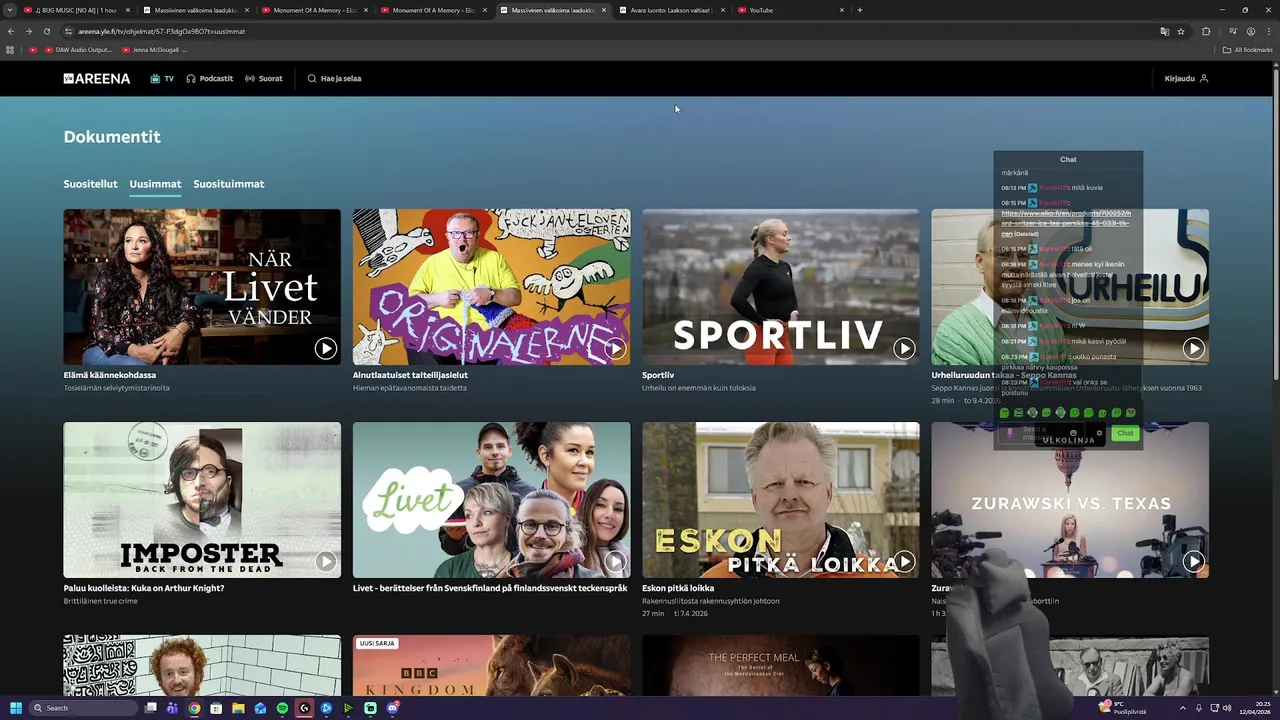Open Paluu kuolleista: Kuka on Arthur Knight?
Image resolution: width=1280 pixels, height=720 pixels.
click(144, 588)
